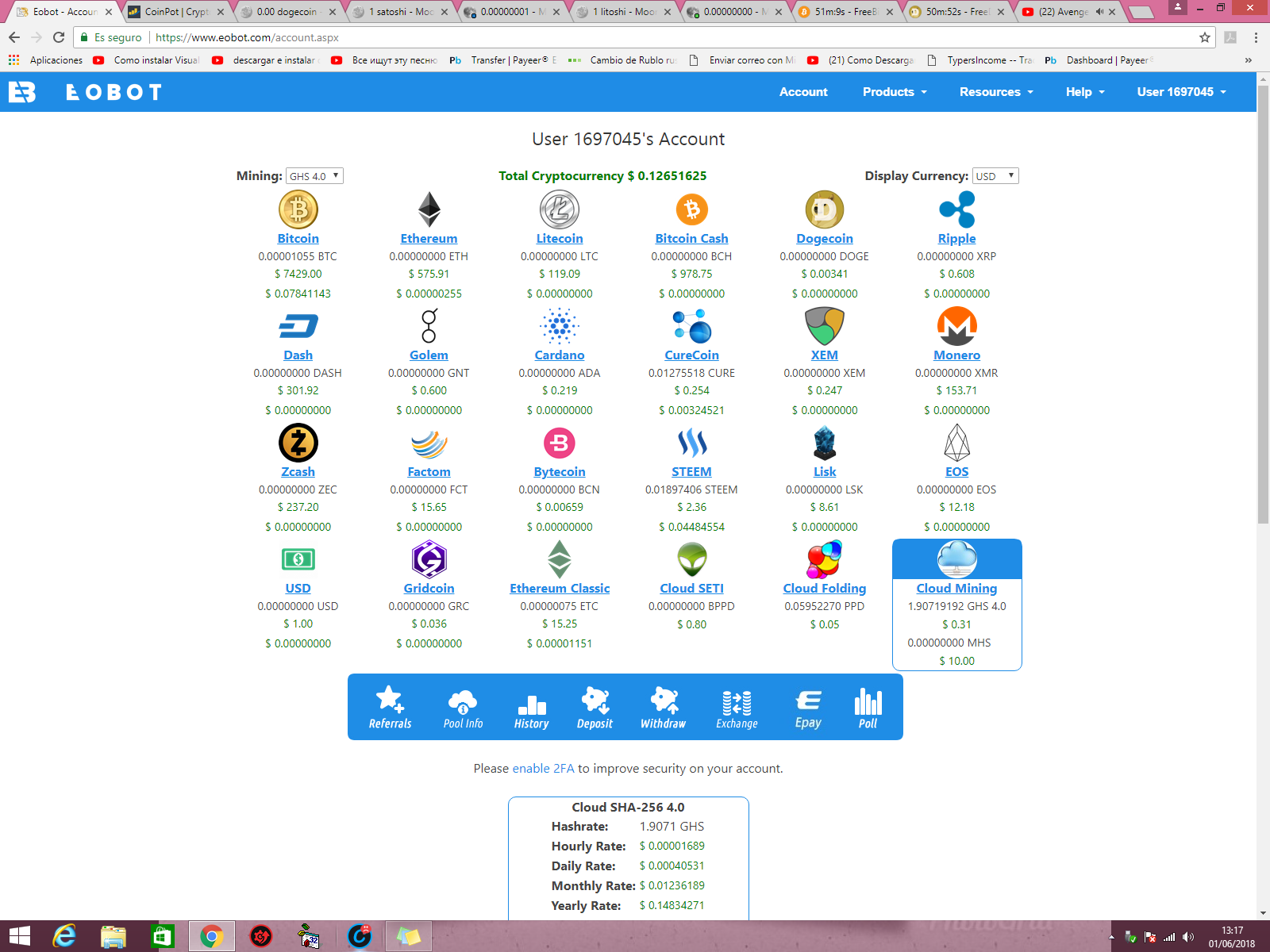This screenshot has width=1270, height=952.
Task: Click the Deposit icon
Action: (x=595, y=701)
